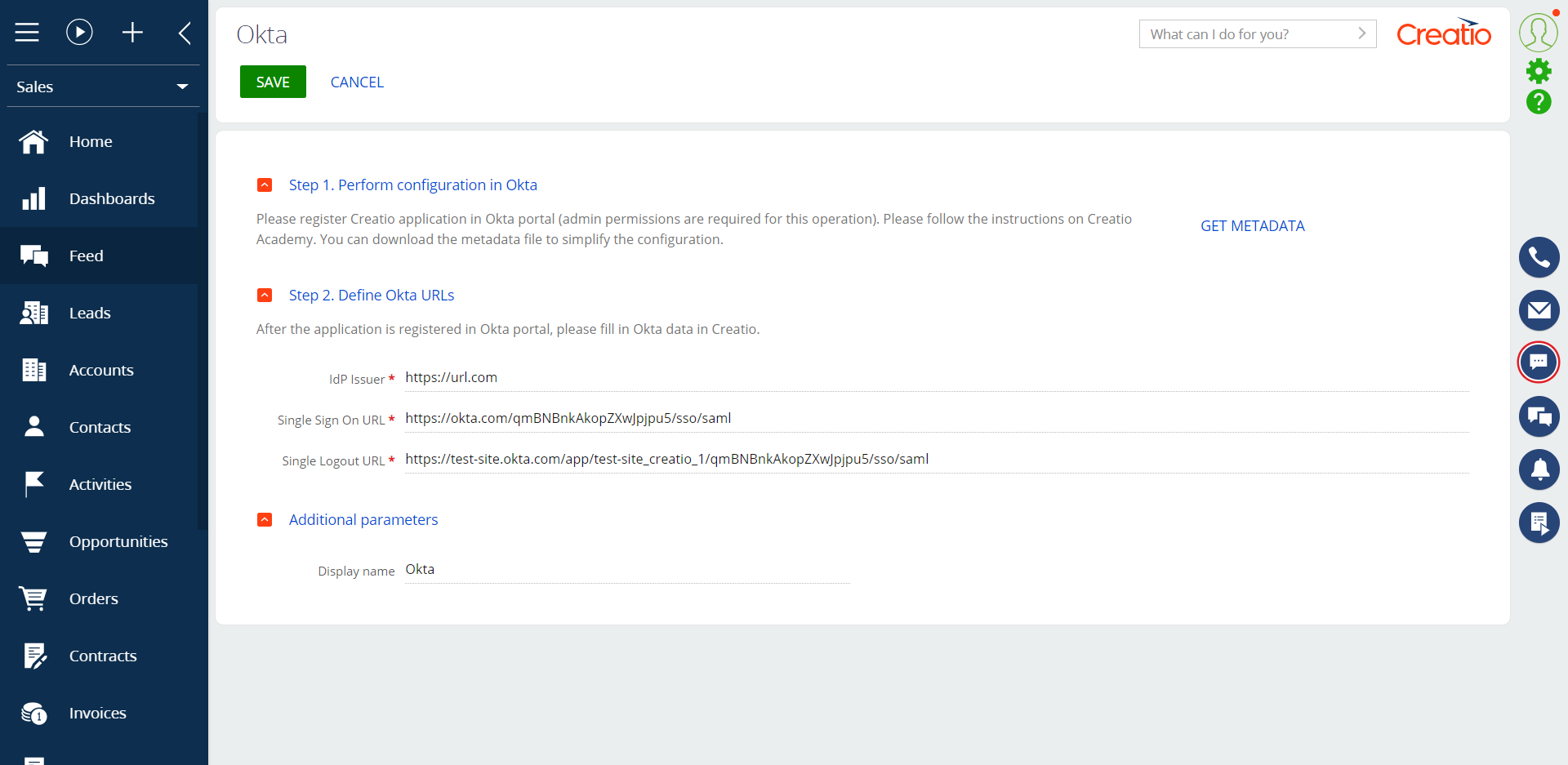
Task: Open the notifications bell icon
Action: point(1539,469)
